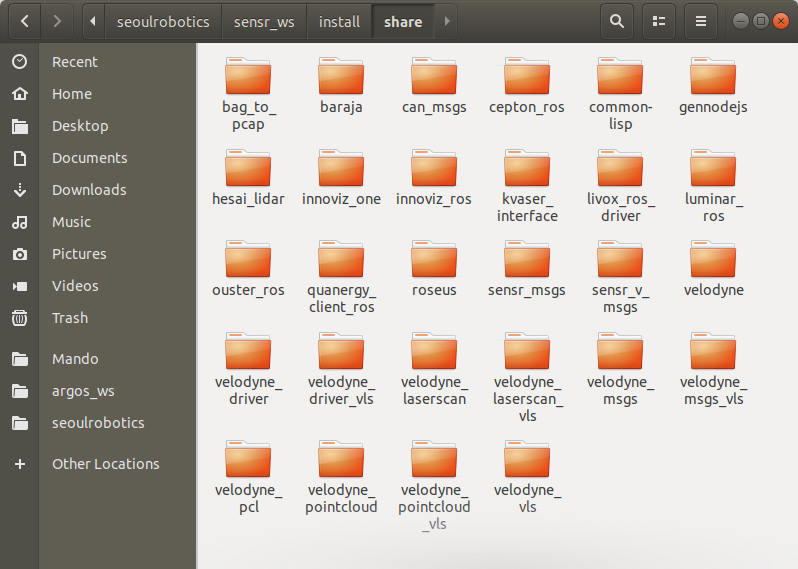Viewport: 798px width, 569px height.
Task: Open Desktop in the sidebar
Action: point(98,126)
